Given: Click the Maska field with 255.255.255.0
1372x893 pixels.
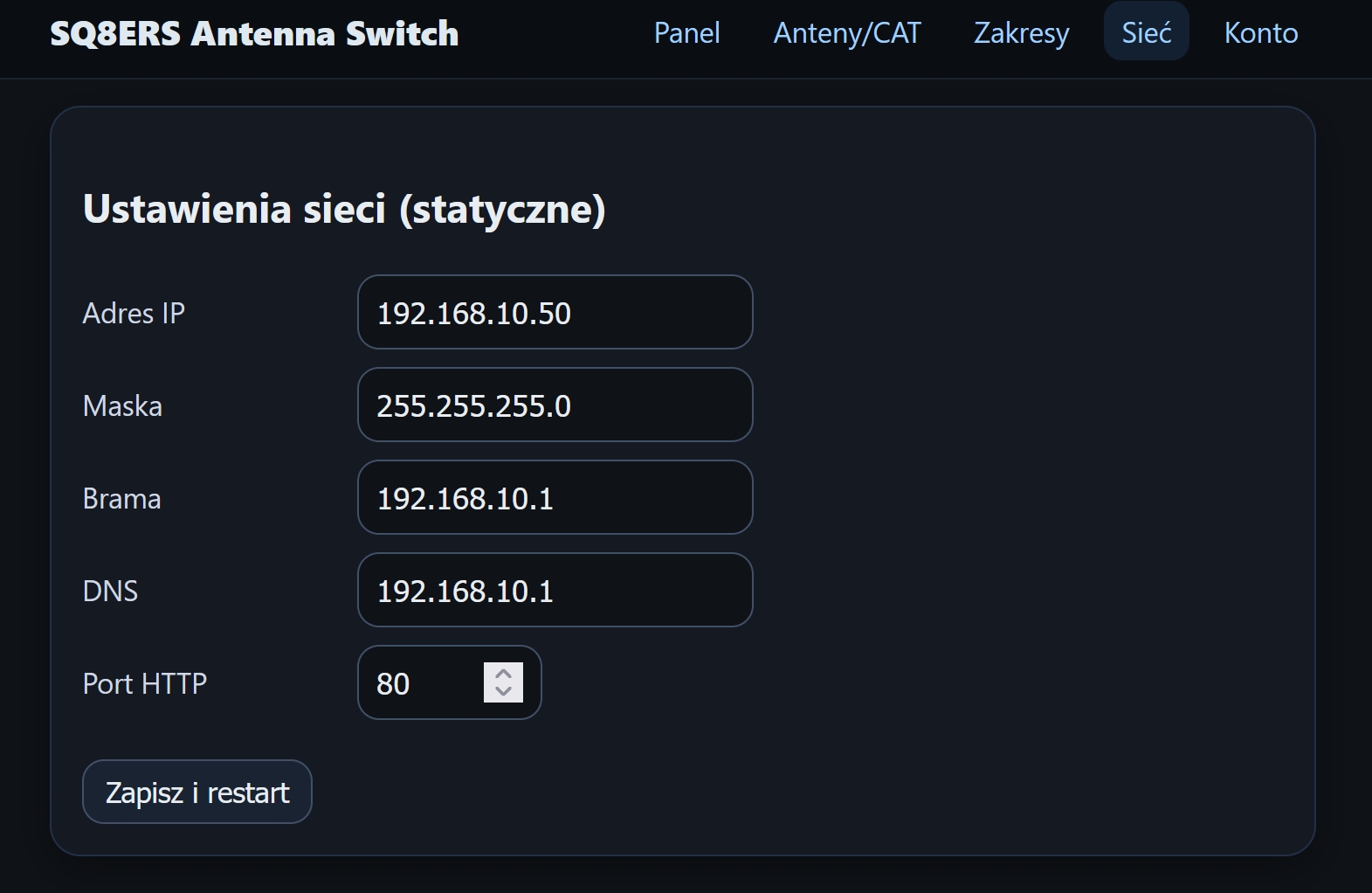Looking at the screenshot, I should (x=555, y=405).
